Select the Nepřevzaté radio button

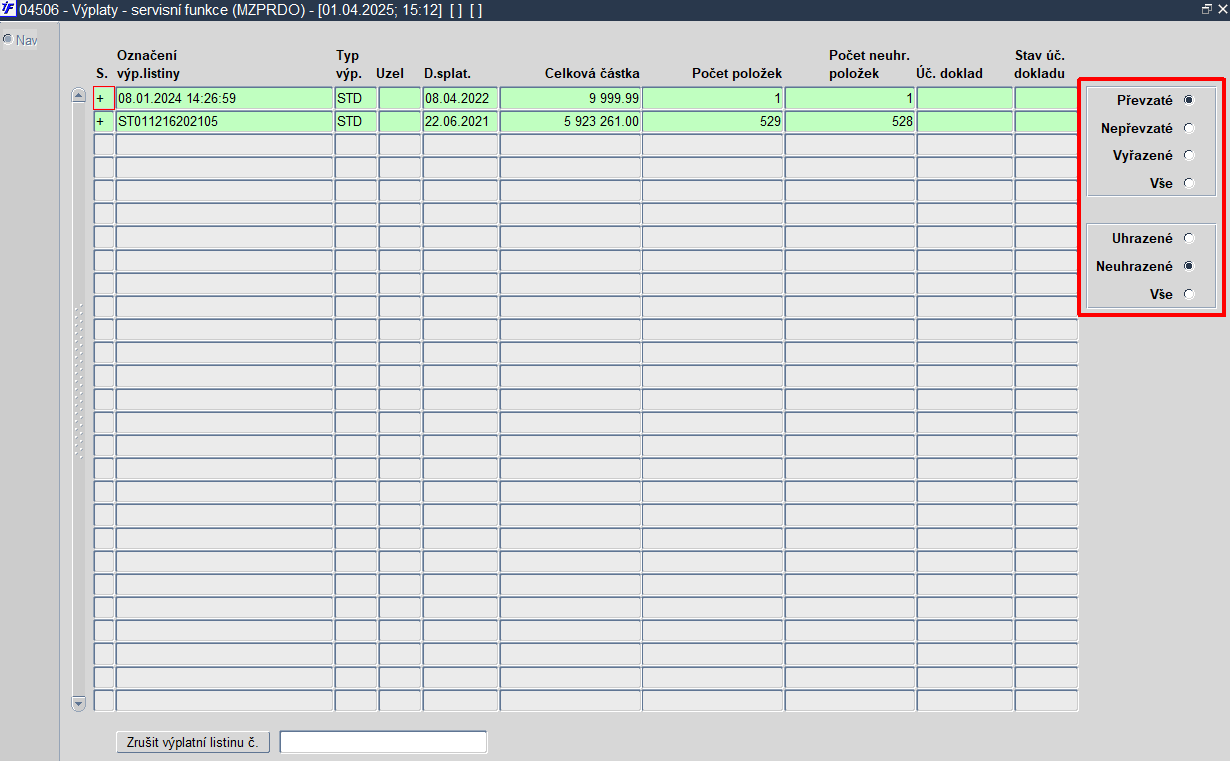coord(1189,128)
